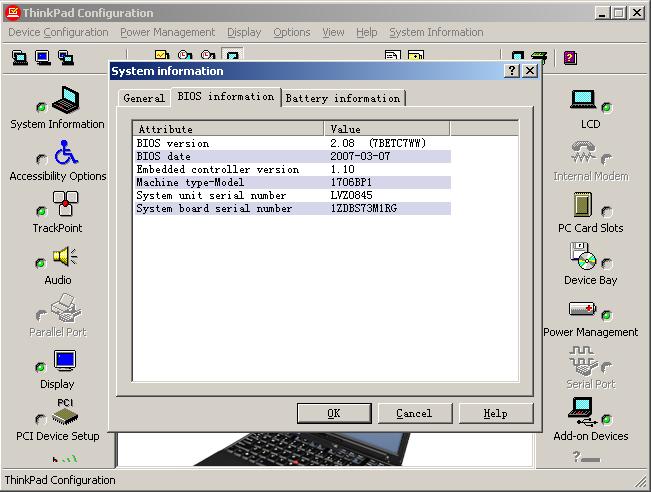This screenshot has width=651, height=492.
Task: Open the Power Management menu in menu bar
Action: pos(168,32)
